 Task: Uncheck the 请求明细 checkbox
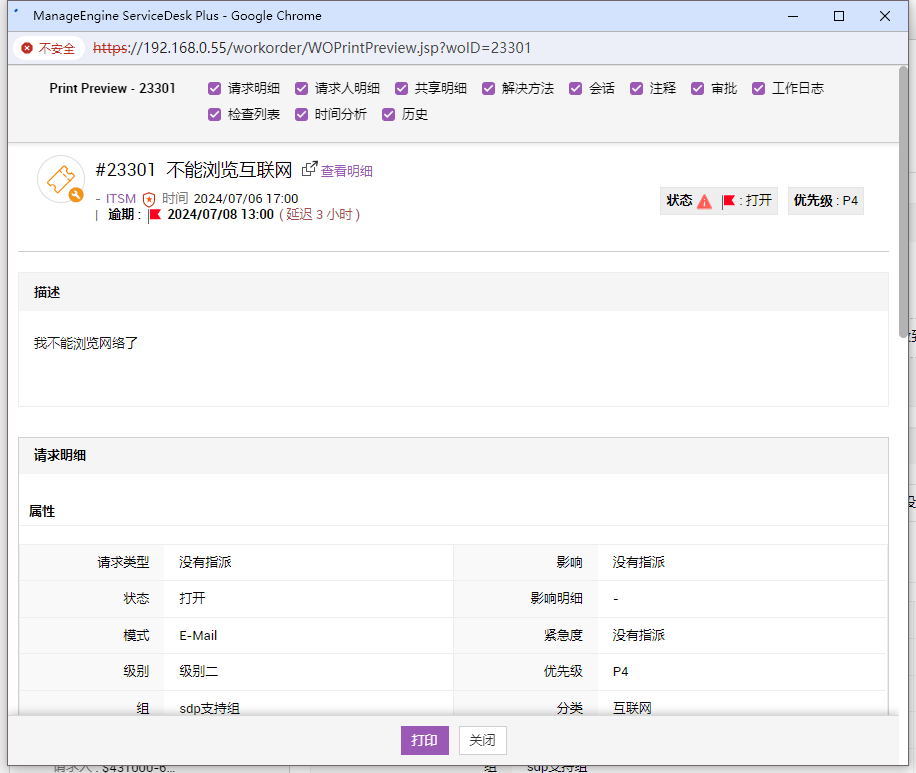pyautogui.click(x=214, y=88)
